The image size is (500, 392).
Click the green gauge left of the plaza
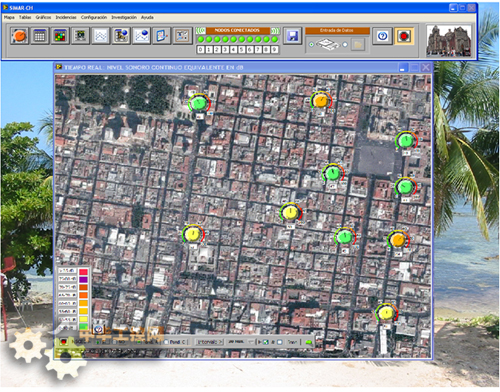[332, 173]
